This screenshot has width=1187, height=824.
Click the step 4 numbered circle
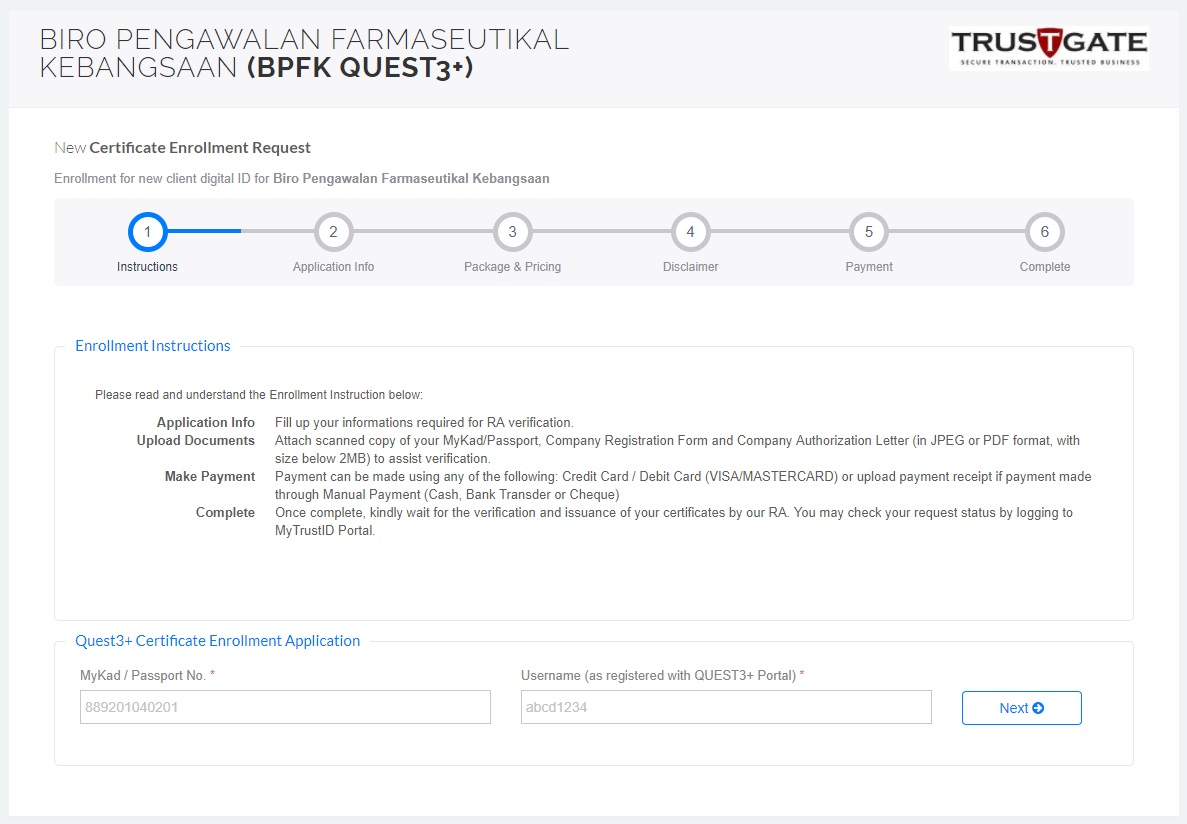tap(690, 232)
